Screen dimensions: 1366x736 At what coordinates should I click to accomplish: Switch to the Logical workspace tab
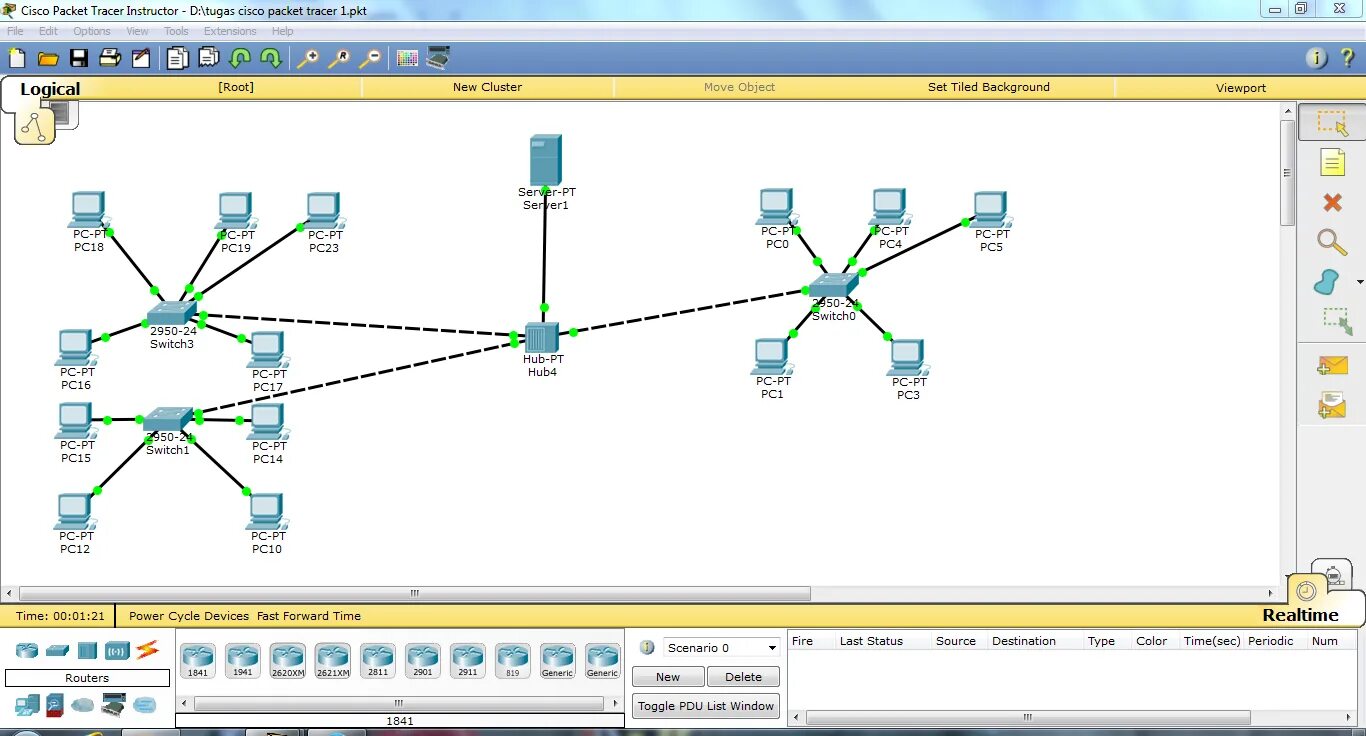point(50,89)
